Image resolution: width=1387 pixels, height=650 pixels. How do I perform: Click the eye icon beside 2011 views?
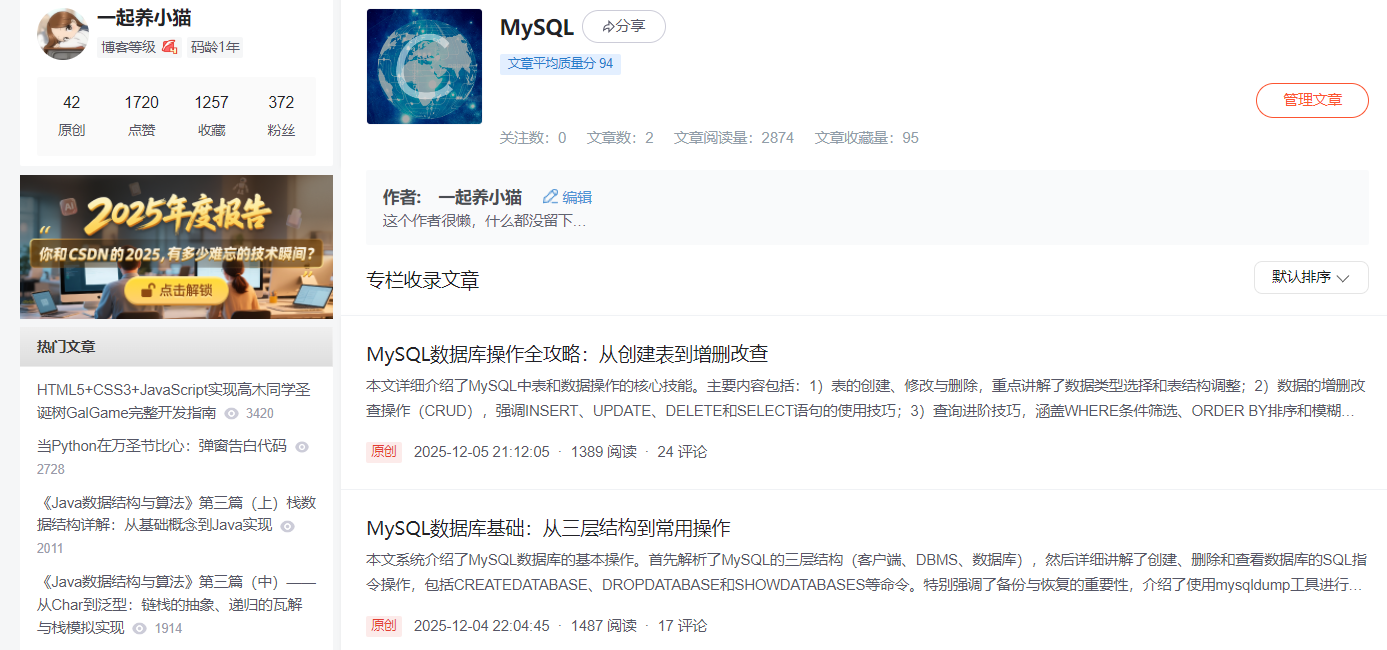coord(287,525)
